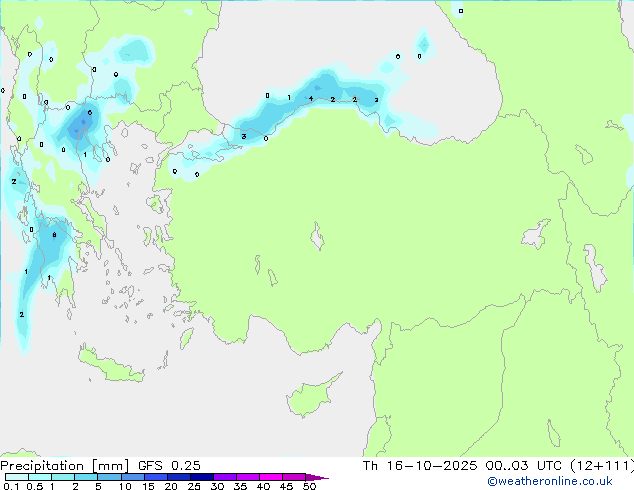The height and width of the screenshot is (490, 634).
Task: Click the '6' precipitation value on map
Action: 90,113
